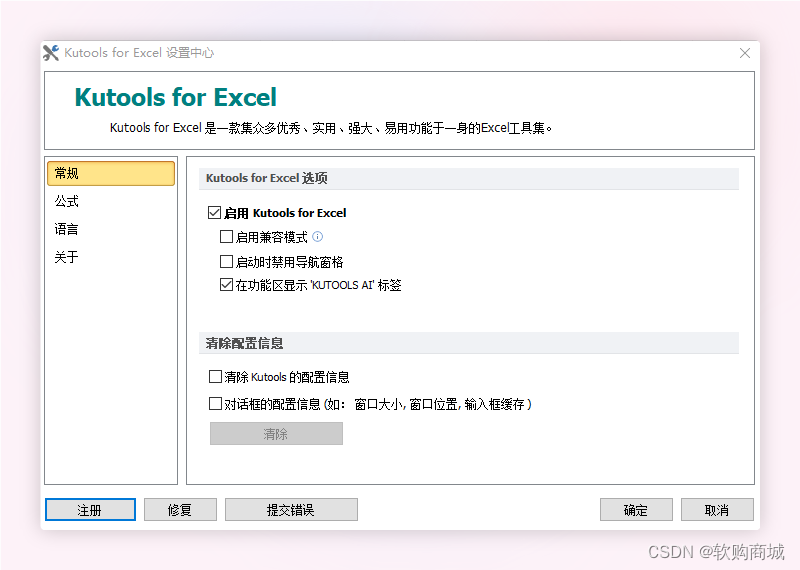Click the 提交错误 button
800x570 pixels.
pyautogui.click(x=291, y=510)
